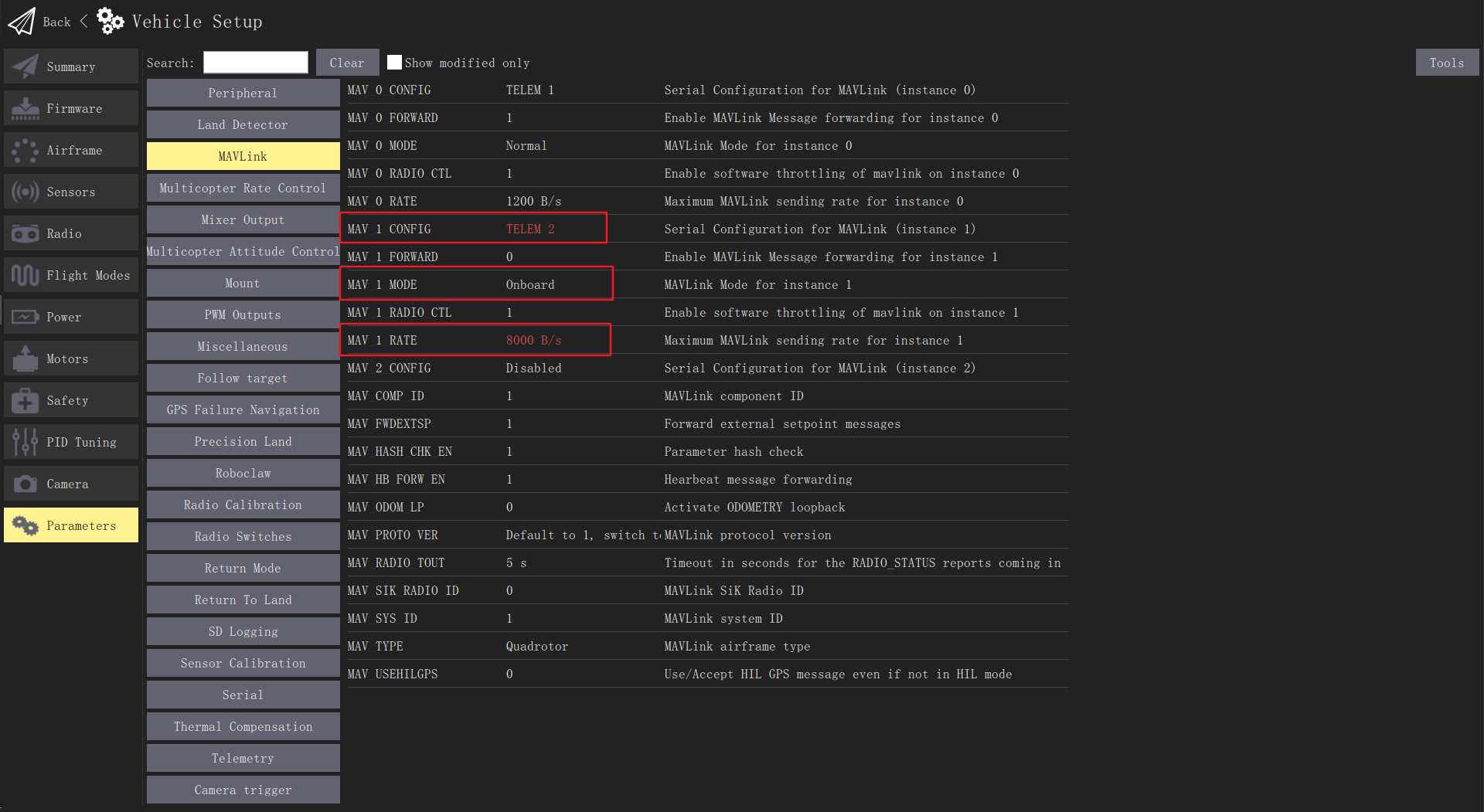Select the PID Tuning icon
Image resolution: width=1484 pixels, height=812 pixels.
(x=24, y=441)
